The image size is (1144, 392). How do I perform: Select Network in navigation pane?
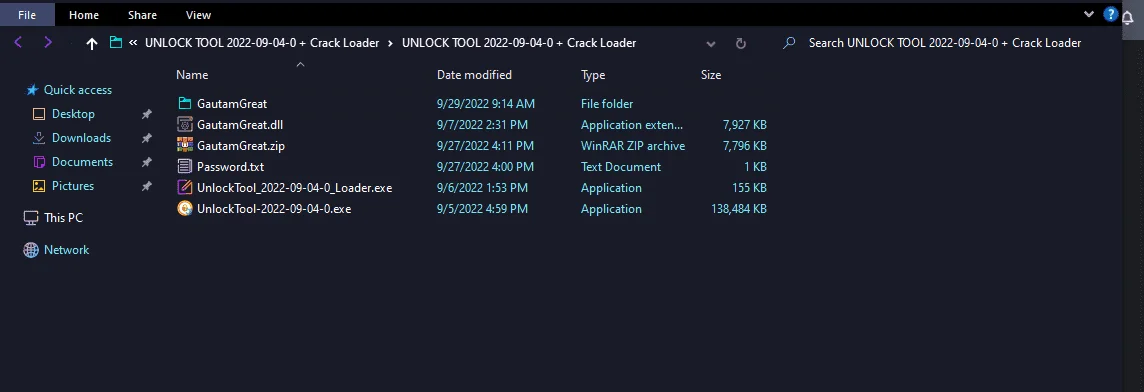click(66, 250)
